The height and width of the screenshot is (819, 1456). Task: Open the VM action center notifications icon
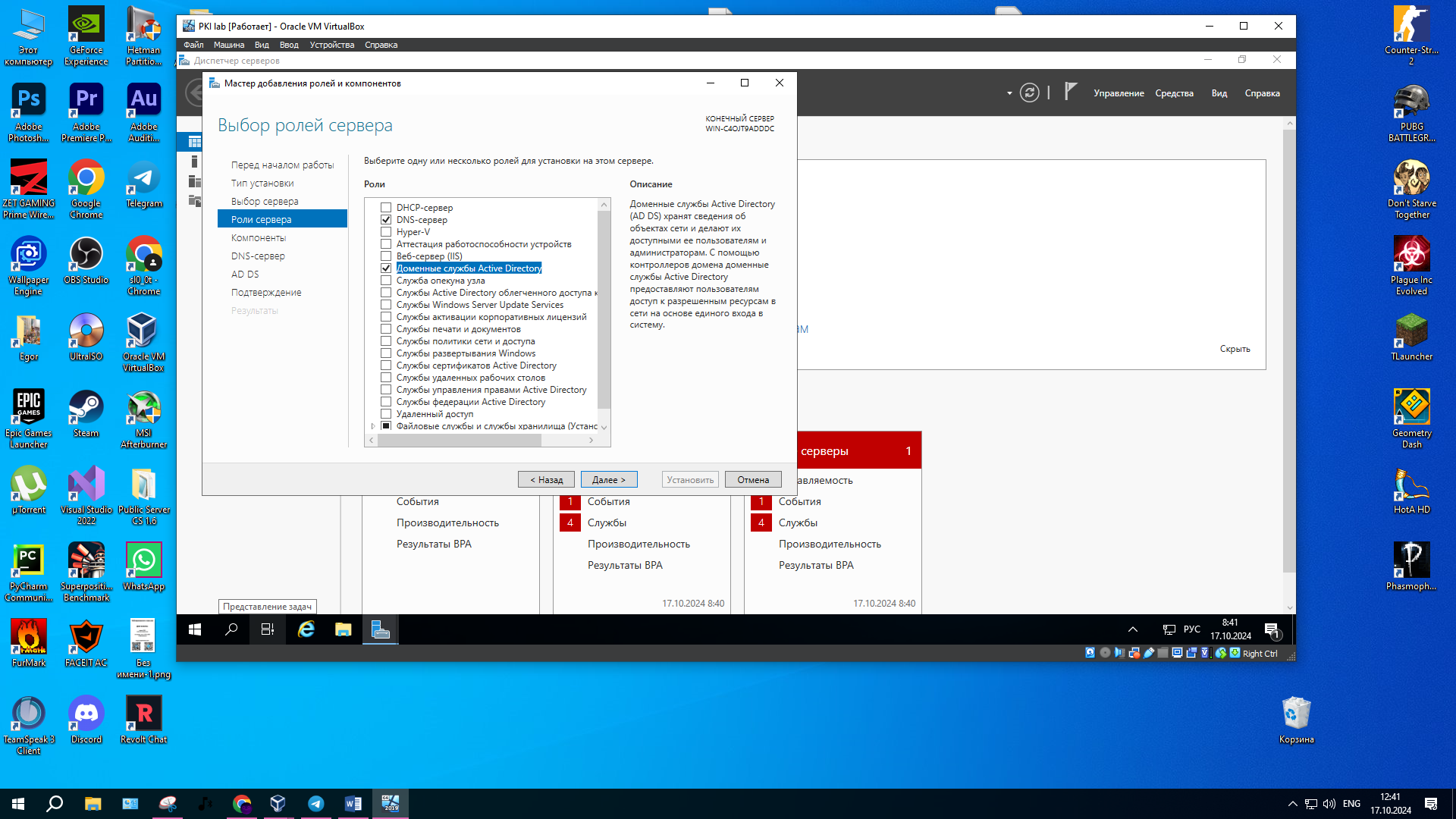point(1272,629)
